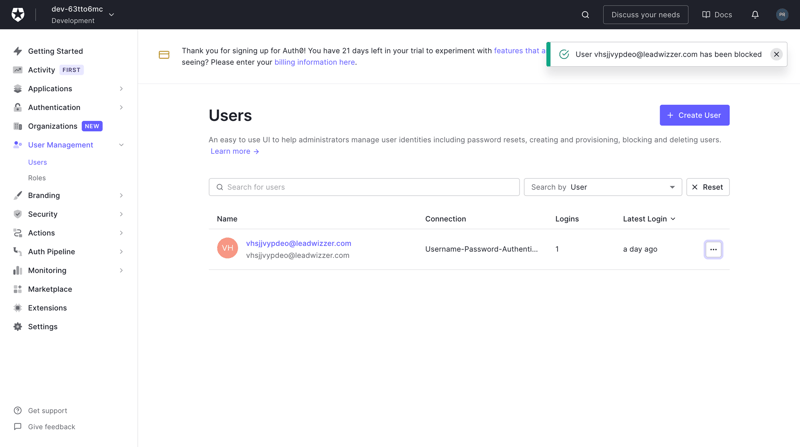The width and height of the screenshot is (800, 447).
Task: Dismiss the user blocked notification
Action: [x=776, y=54]
